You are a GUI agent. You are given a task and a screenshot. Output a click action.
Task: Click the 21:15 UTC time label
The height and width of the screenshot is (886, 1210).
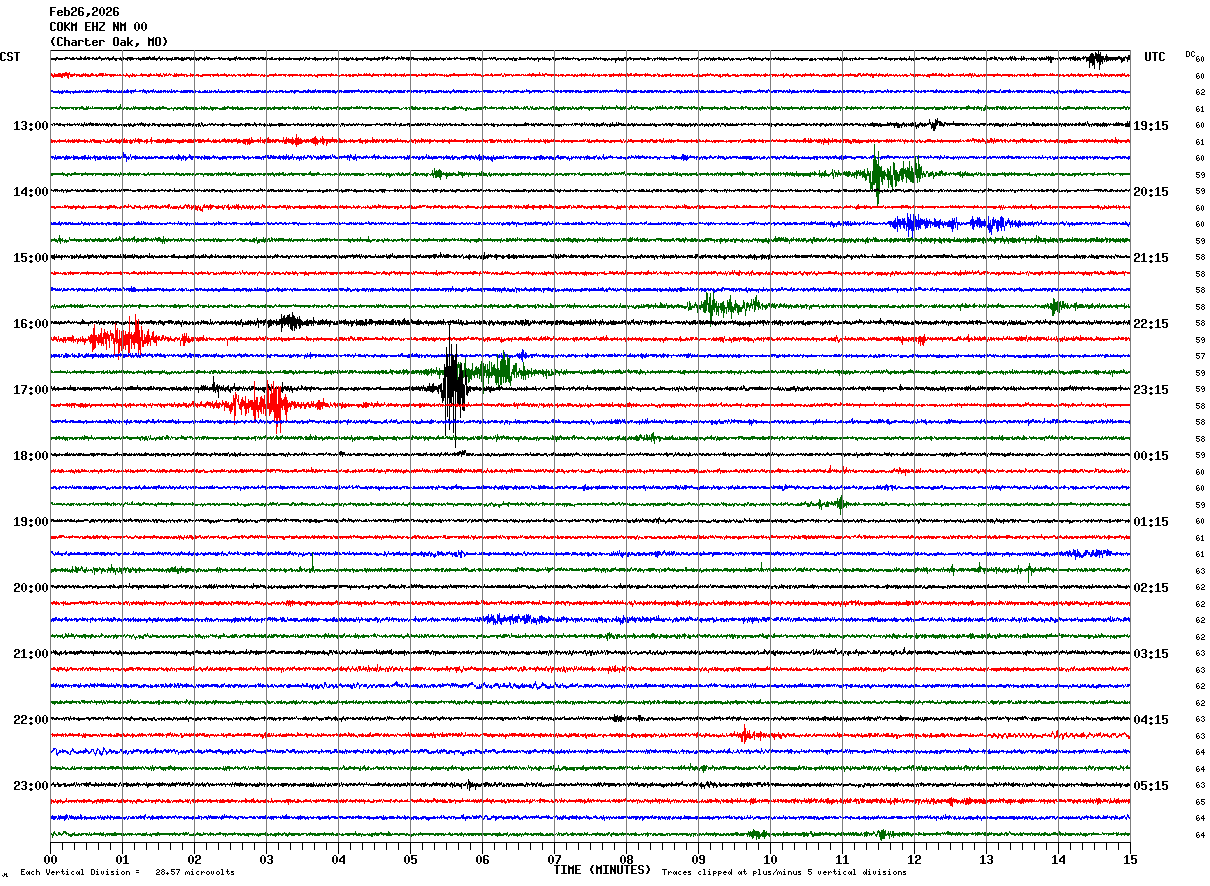pyautogui.click(x=1151, y=258)
